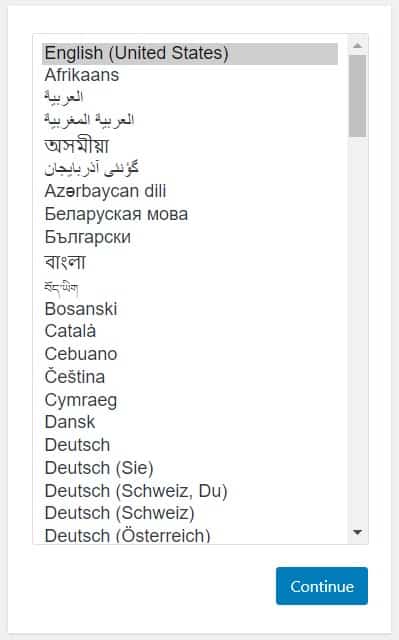Image resolution: width=399 pixels, height=640 pixels.
Task: Select Беларуская мова option
Action: [x=190, y=214]
